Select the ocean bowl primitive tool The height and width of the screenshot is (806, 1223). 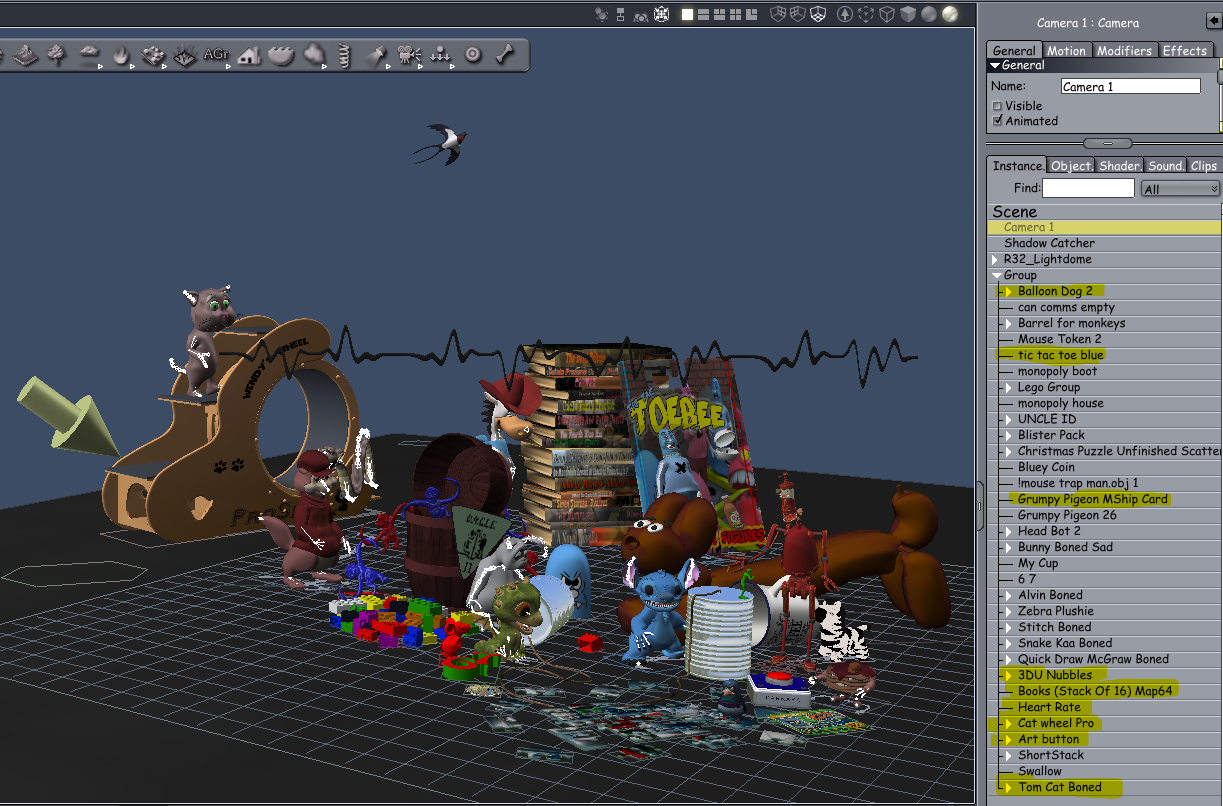coord(281,55)
